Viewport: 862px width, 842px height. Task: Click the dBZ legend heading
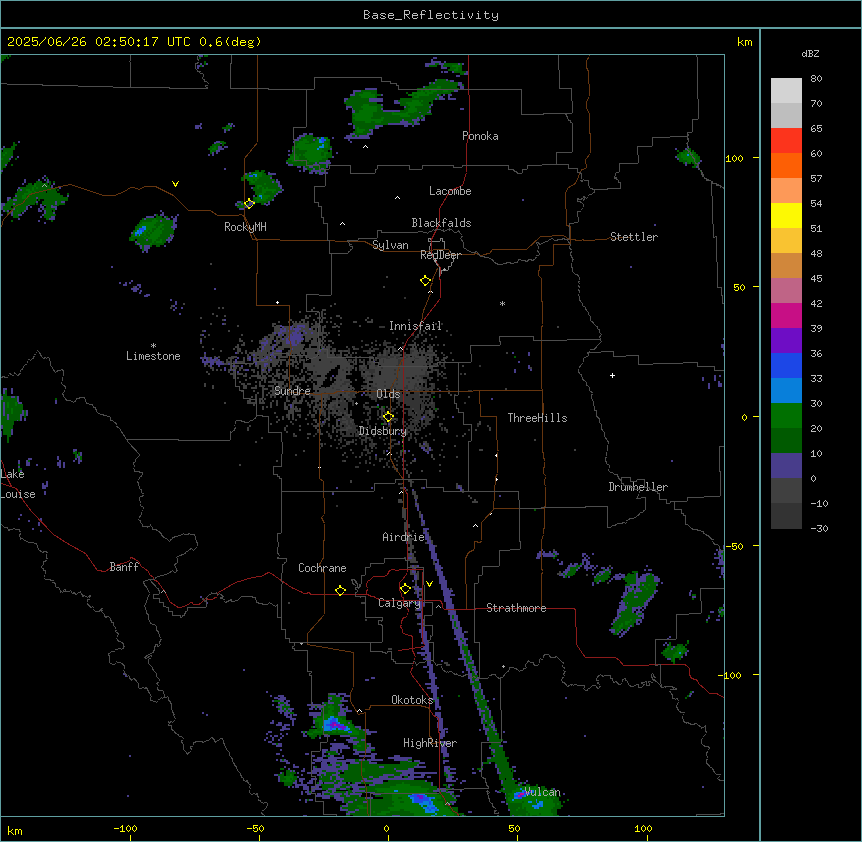[810, 54]
